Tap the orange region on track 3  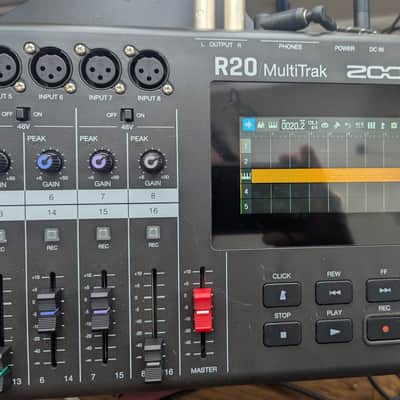pos(326,176)
